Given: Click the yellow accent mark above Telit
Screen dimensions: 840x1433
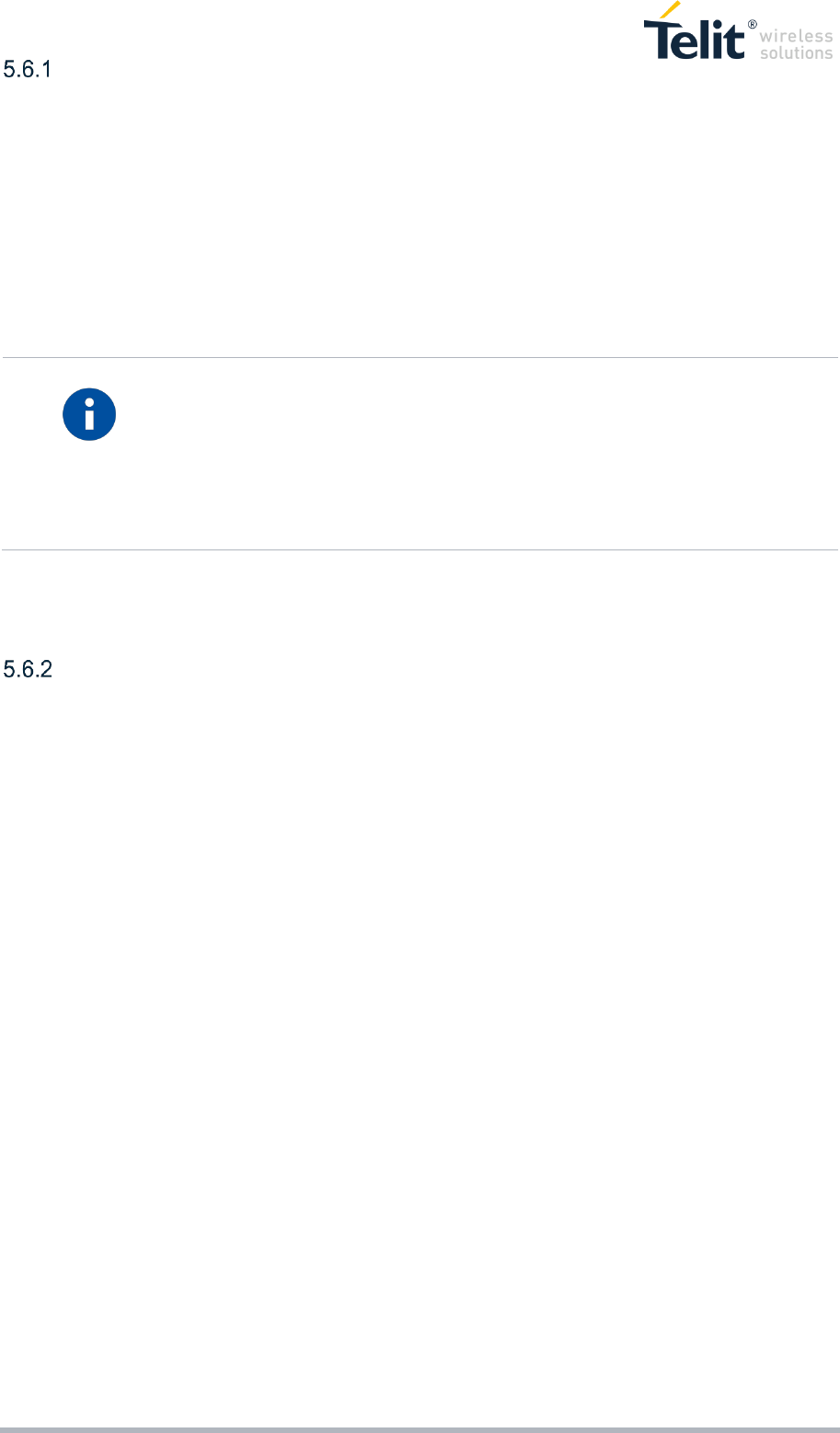Looking at the screenshot, I should 670,9.
